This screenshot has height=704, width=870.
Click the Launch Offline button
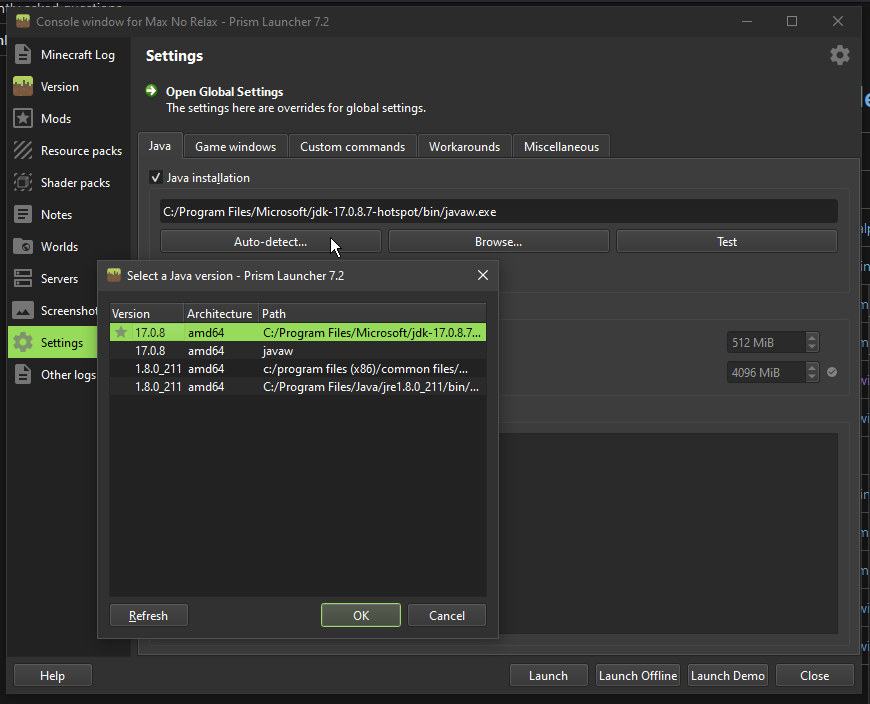tap(638, 675)
